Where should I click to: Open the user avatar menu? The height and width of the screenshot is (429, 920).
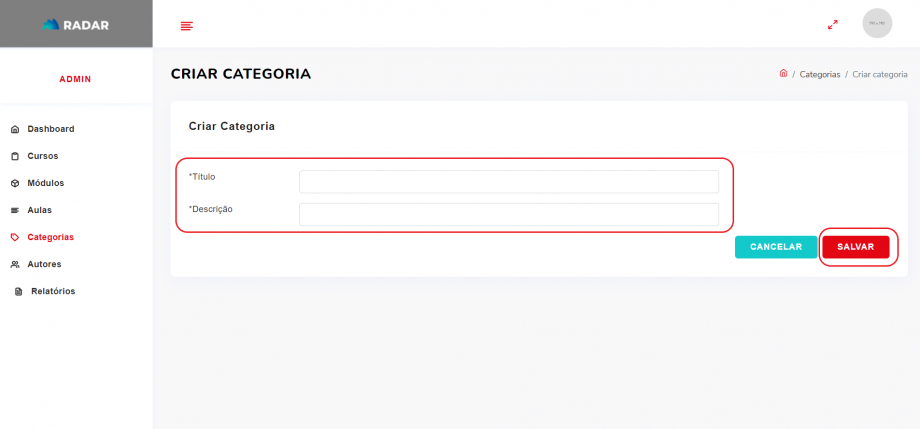point(877,24)
